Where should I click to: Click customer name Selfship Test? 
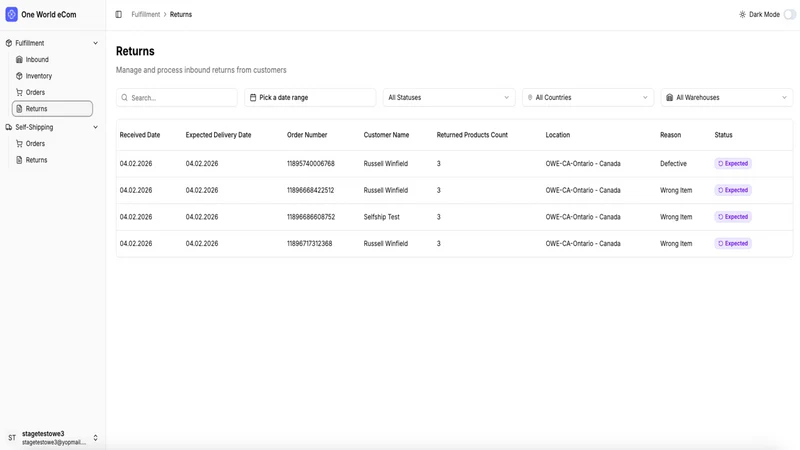(382, 217)
